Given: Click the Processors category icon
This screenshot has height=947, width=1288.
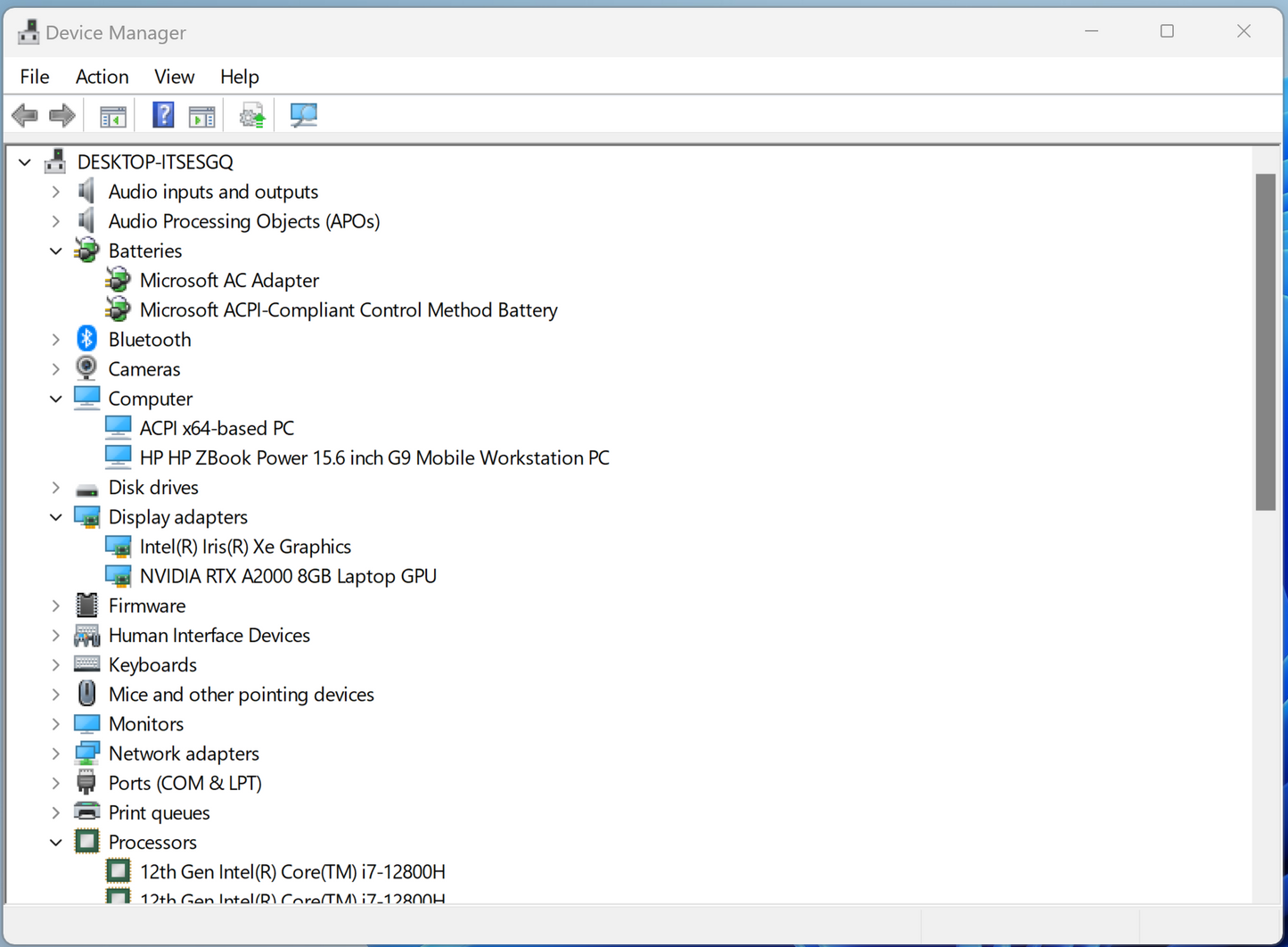Looking at the screenshot, I should coord(86,841).
